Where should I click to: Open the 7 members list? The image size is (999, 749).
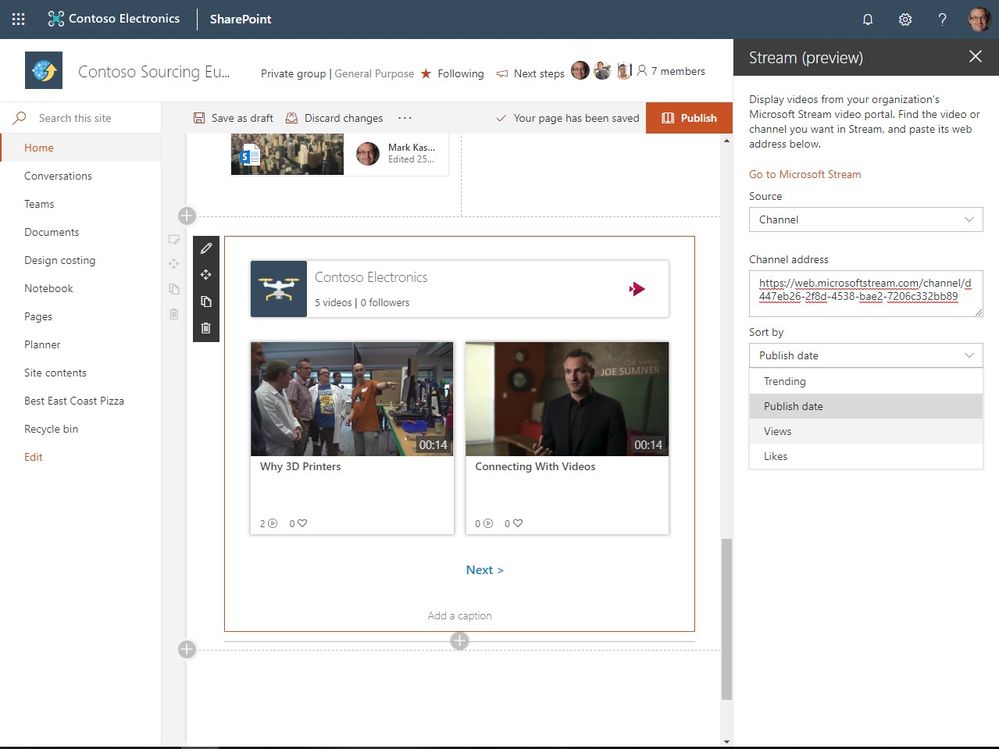[x=671, y=71]
